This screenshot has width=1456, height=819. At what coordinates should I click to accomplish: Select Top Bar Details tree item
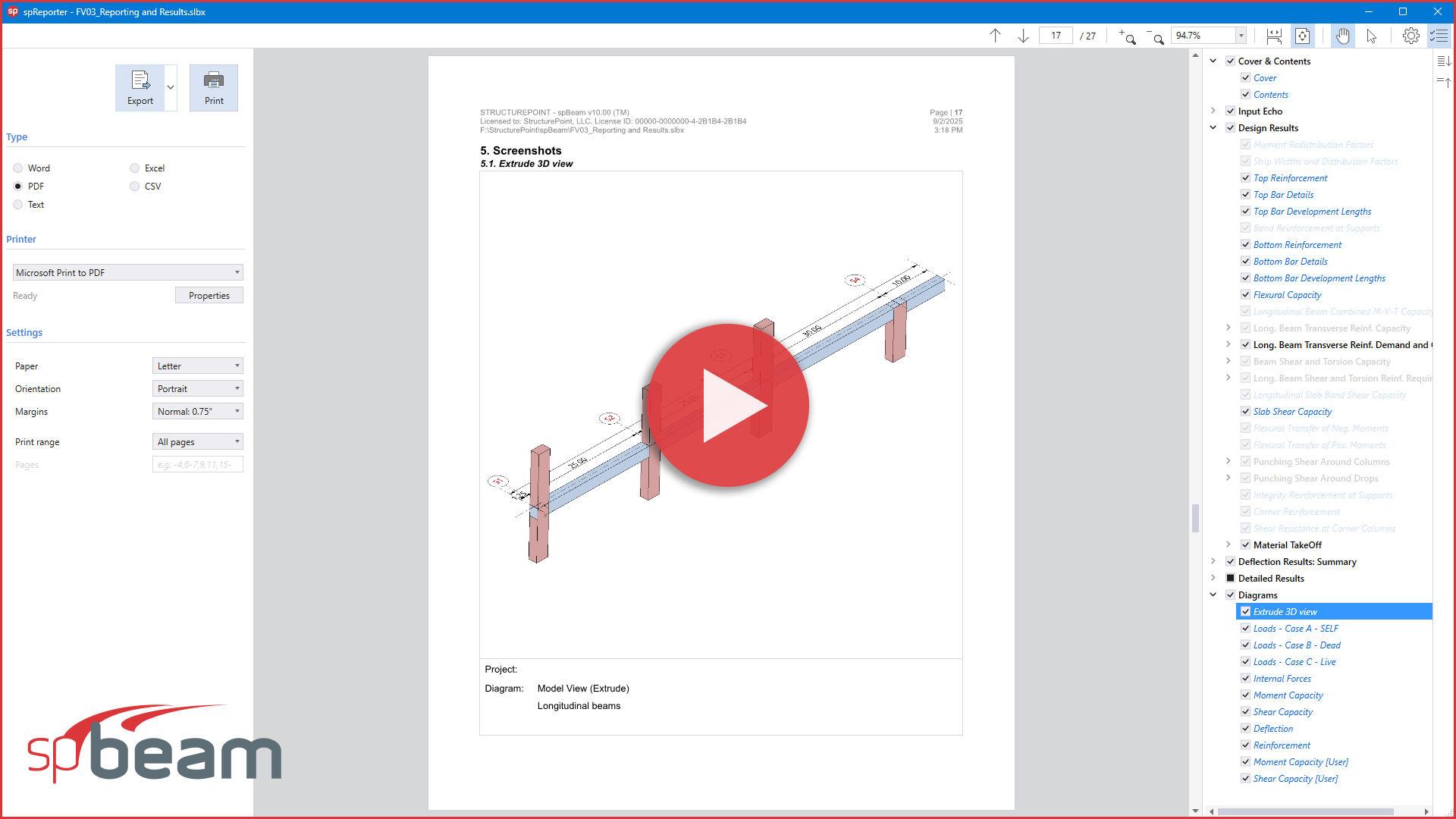tap(1283, 195)
